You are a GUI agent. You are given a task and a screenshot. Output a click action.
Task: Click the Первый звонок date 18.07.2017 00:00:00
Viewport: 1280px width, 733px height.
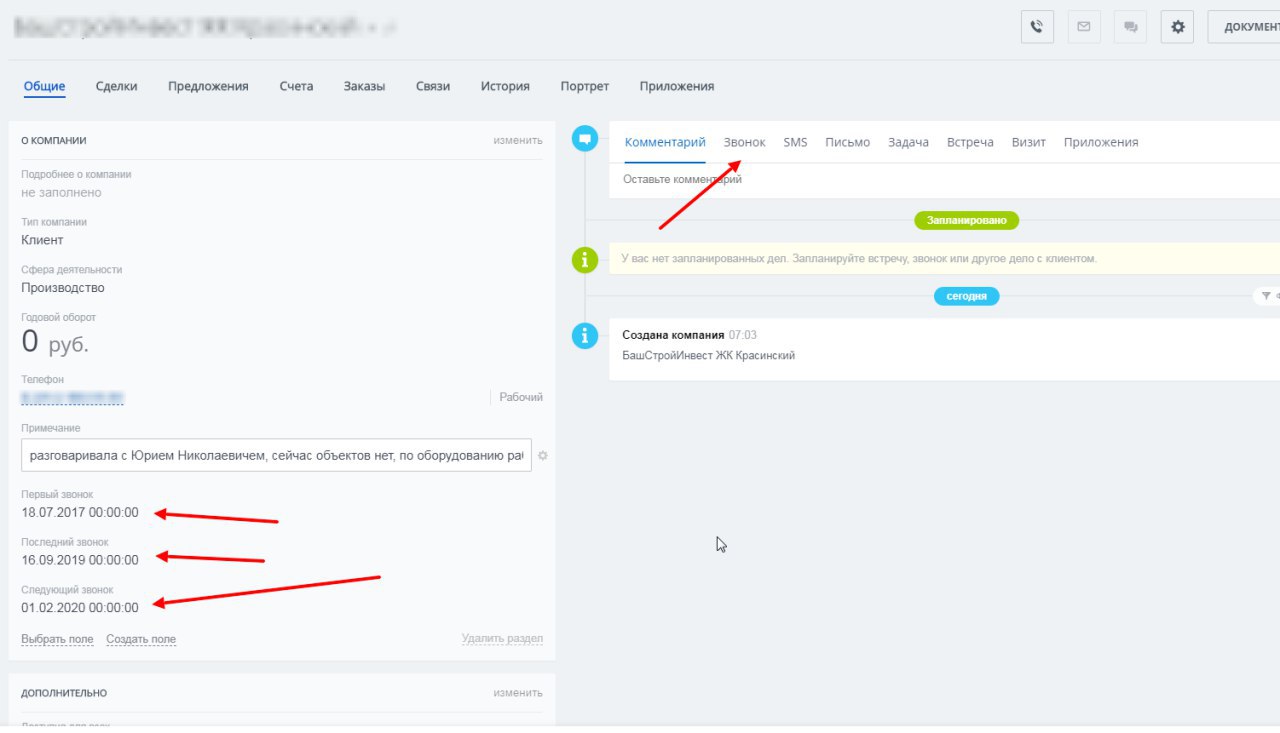80,513
